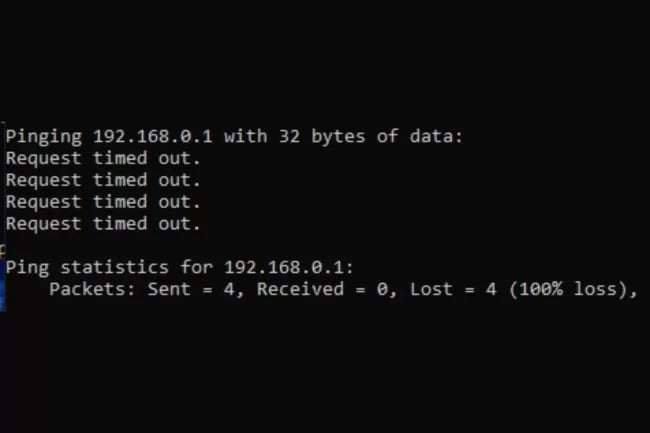Click the blue strip at the window's left edge
The height and width of the screenshot is (433, 650).
2,285
